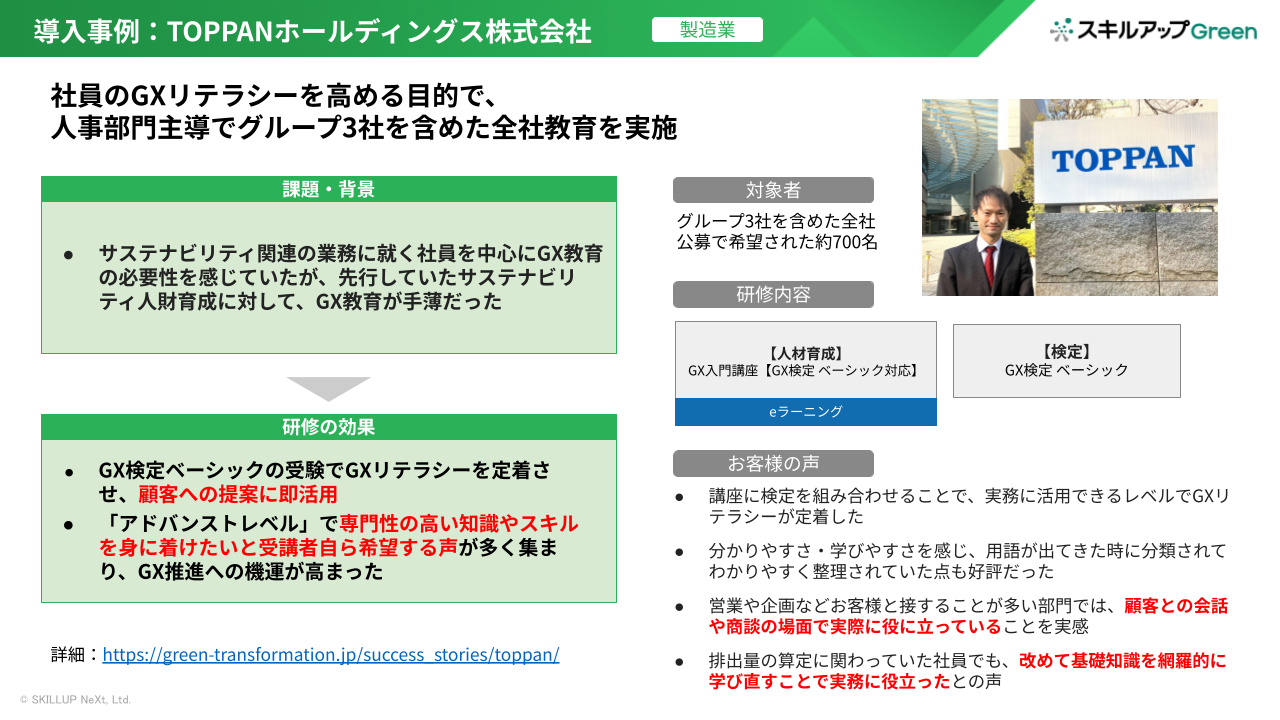Click the 研修内容 gray label

[x=773, y=294]
